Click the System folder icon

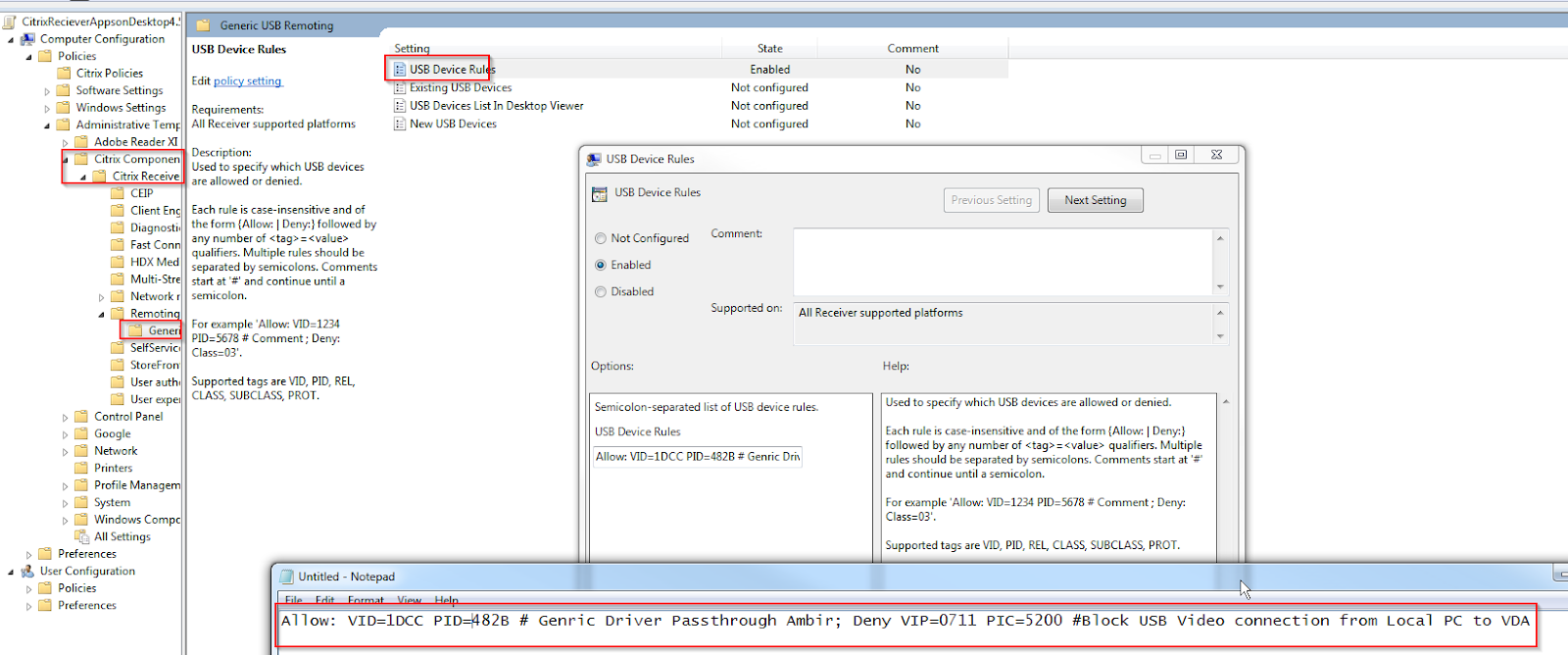[82, 502]
